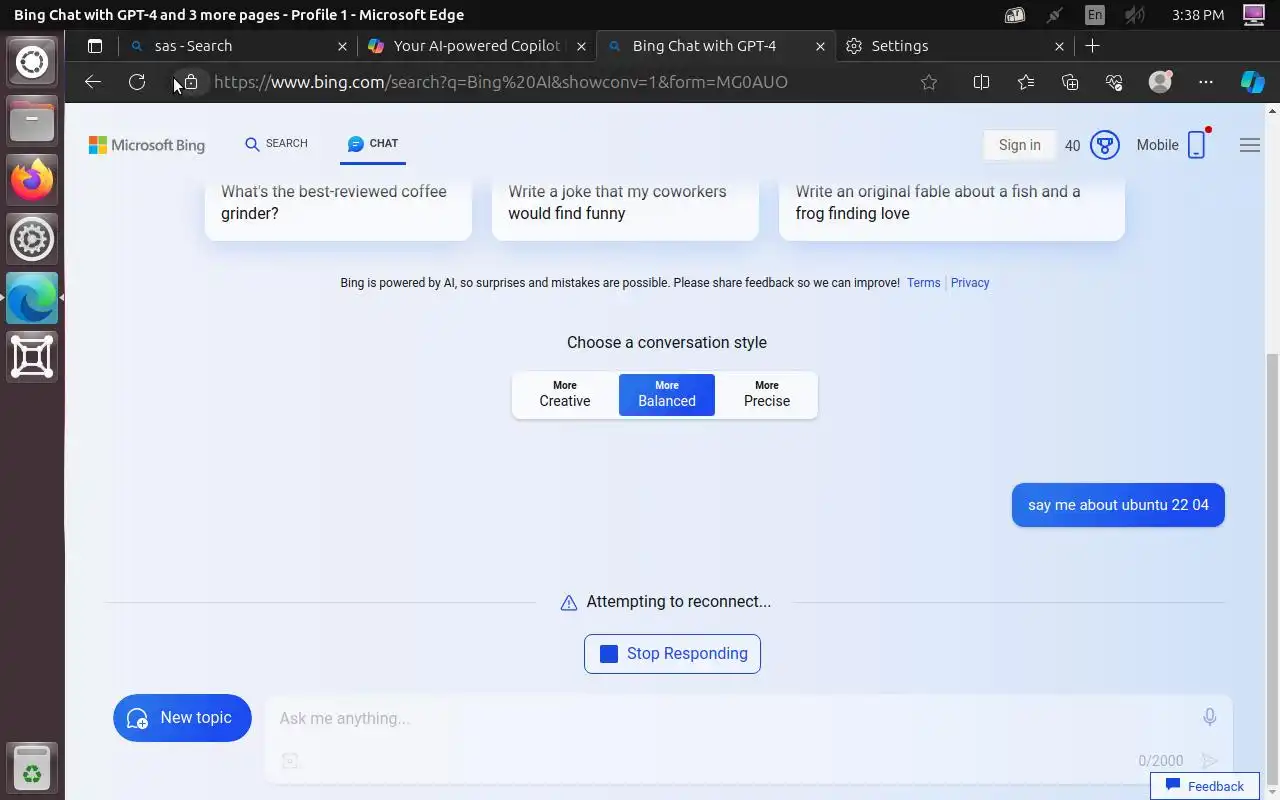The width and height of the screenshot is (1280, 800).
Task: Open the split screen icon
Action: pyautogui.click(x=981, y=82)
